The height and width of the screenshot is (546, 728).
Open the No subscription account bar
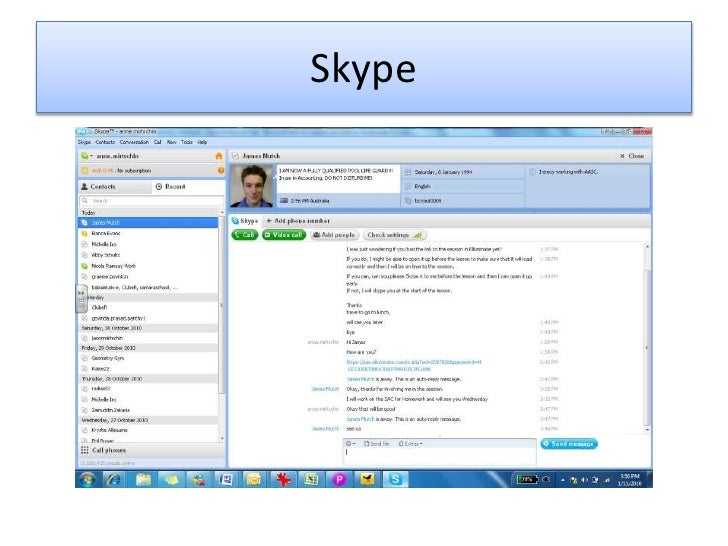click(x=150, y=170)
